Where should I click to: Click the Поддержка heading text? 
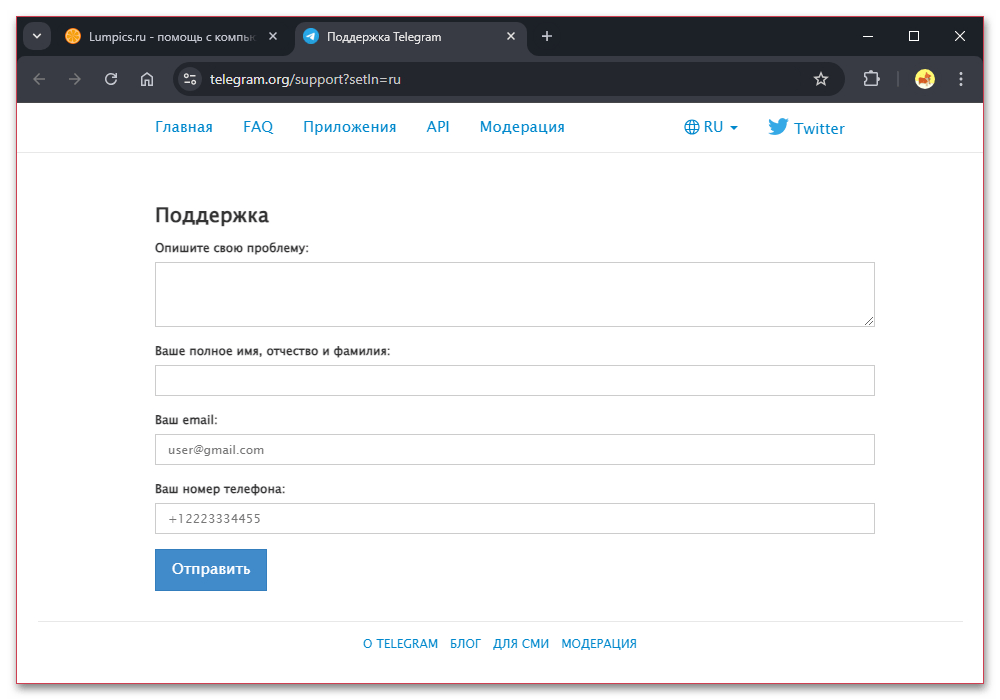pyautogui.click(x=212, y=215)
